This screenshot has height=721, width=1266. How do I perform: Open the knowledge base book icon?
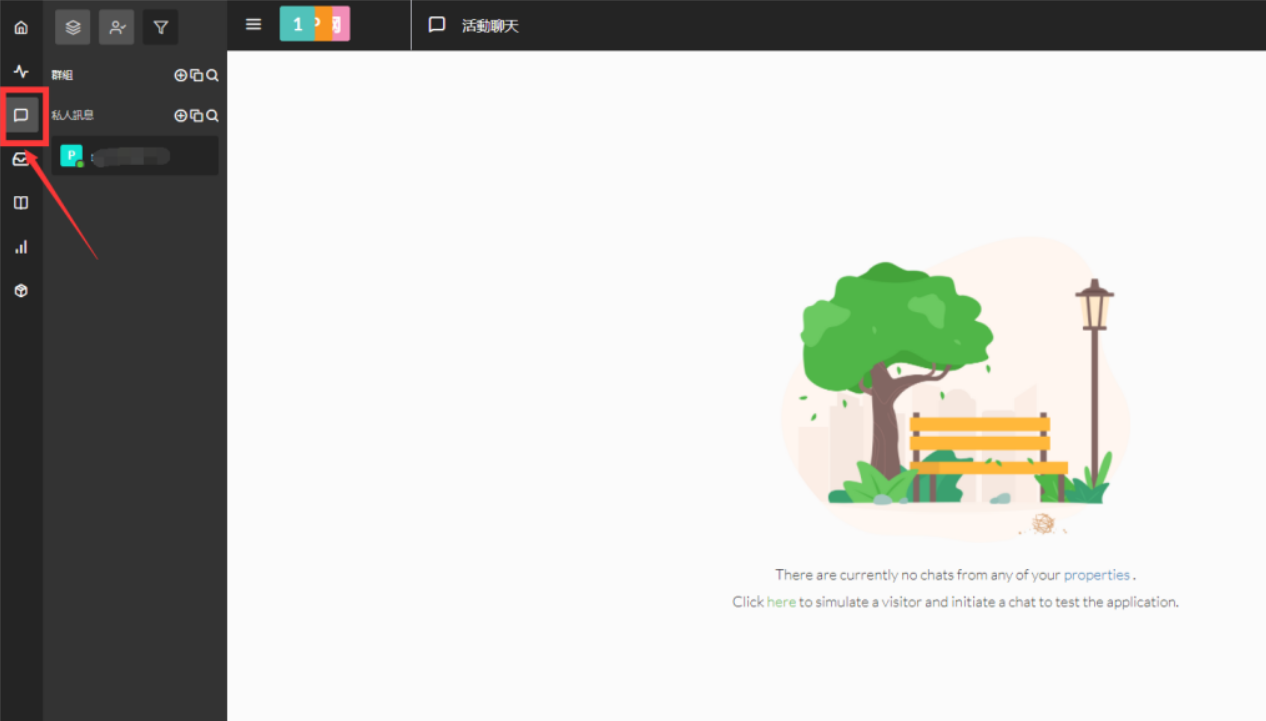(21, 203)
